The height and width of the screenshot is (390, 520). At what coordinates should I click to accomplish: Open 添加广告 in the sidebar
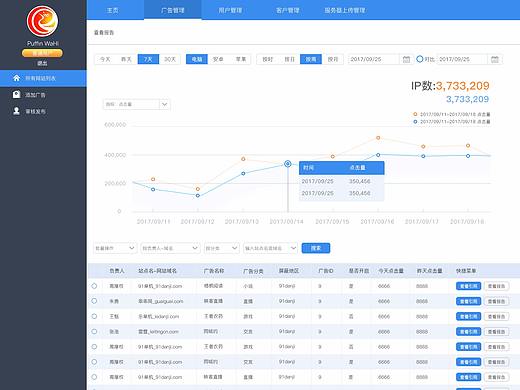coord(43,95)
